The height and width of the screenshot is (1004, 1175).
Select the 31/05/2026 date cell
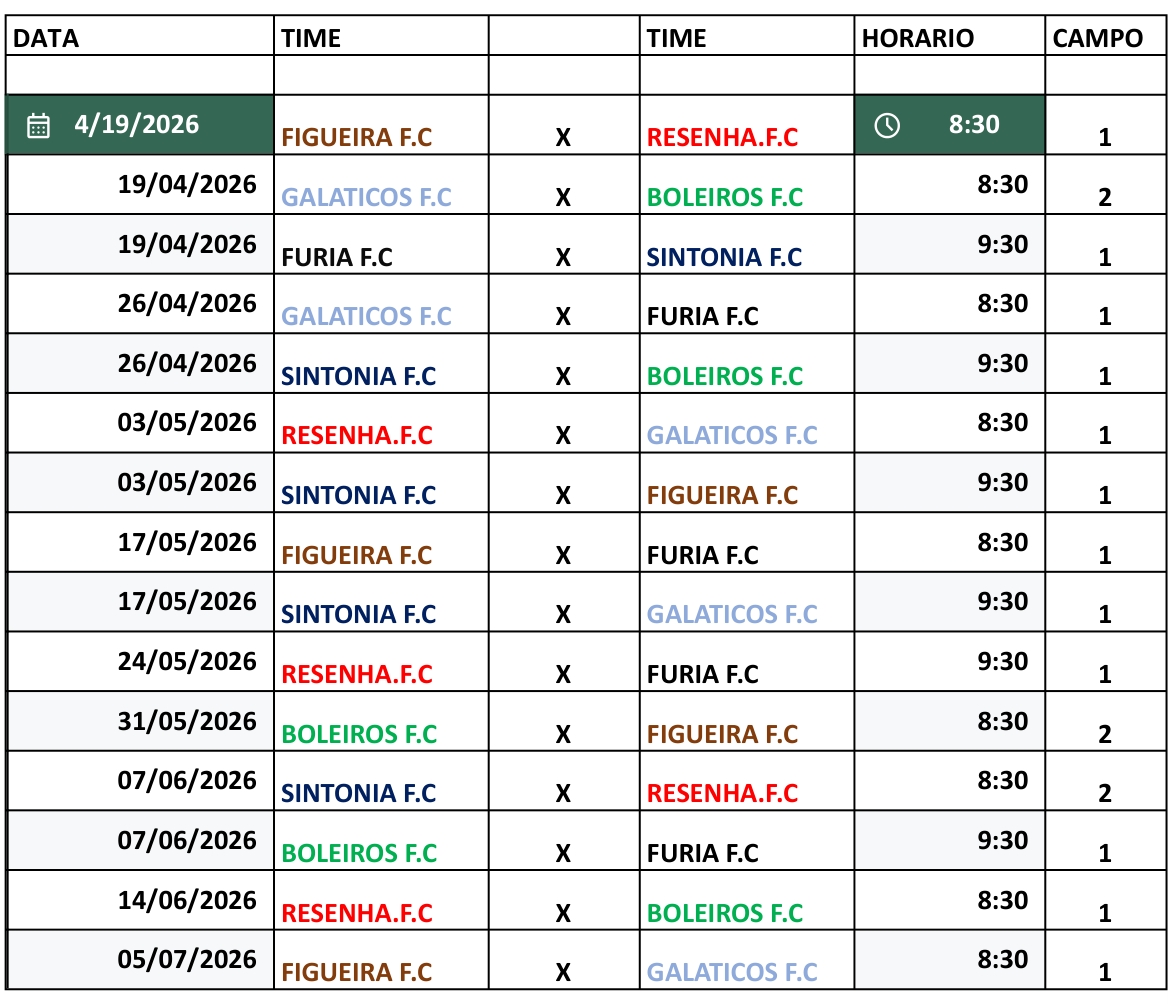coord(187,721)
